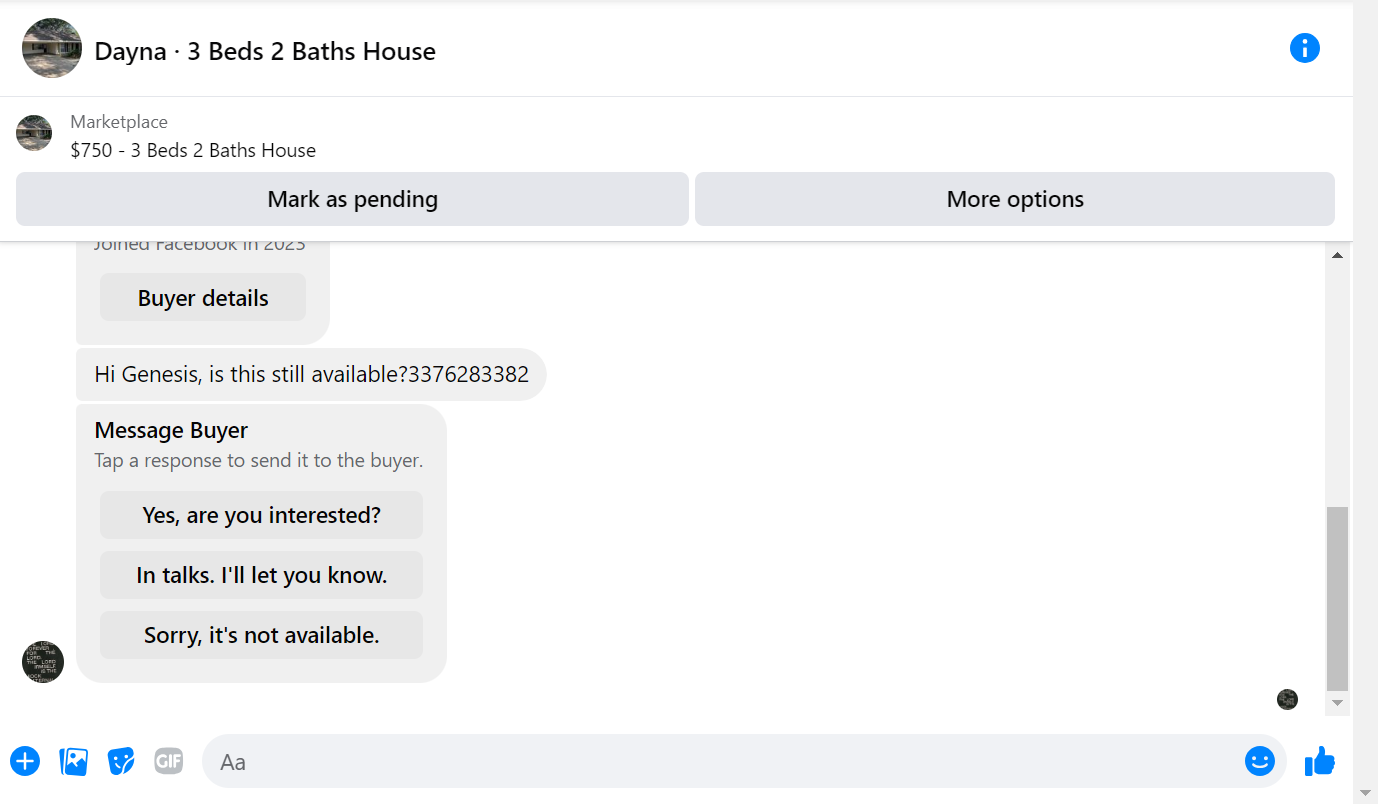
Task: Send the reply "Sorry, it's not available."
Action: pos(261,635)
